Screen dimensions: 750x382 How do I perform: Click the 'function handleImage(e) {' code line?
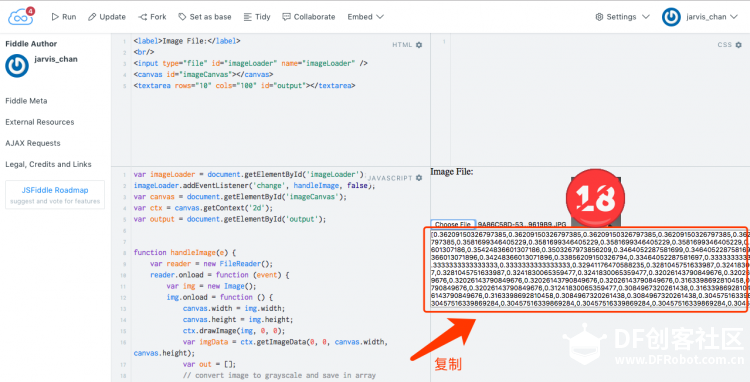[x=185, y=252]
